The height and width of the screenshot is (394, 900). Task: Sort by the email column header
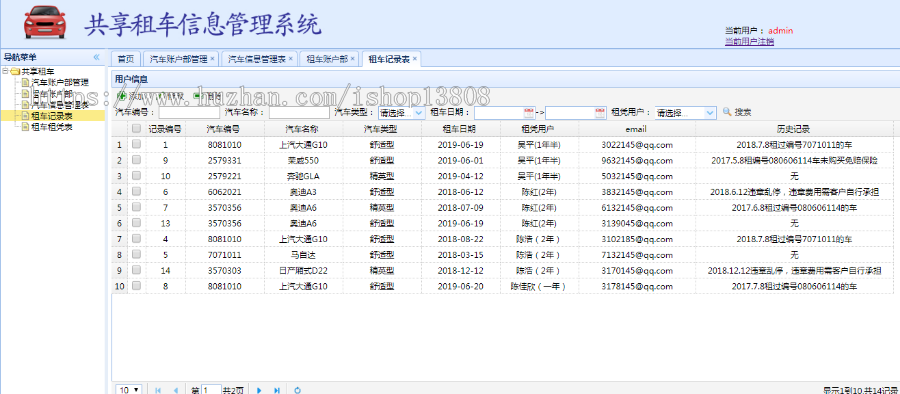pos(637,129)
